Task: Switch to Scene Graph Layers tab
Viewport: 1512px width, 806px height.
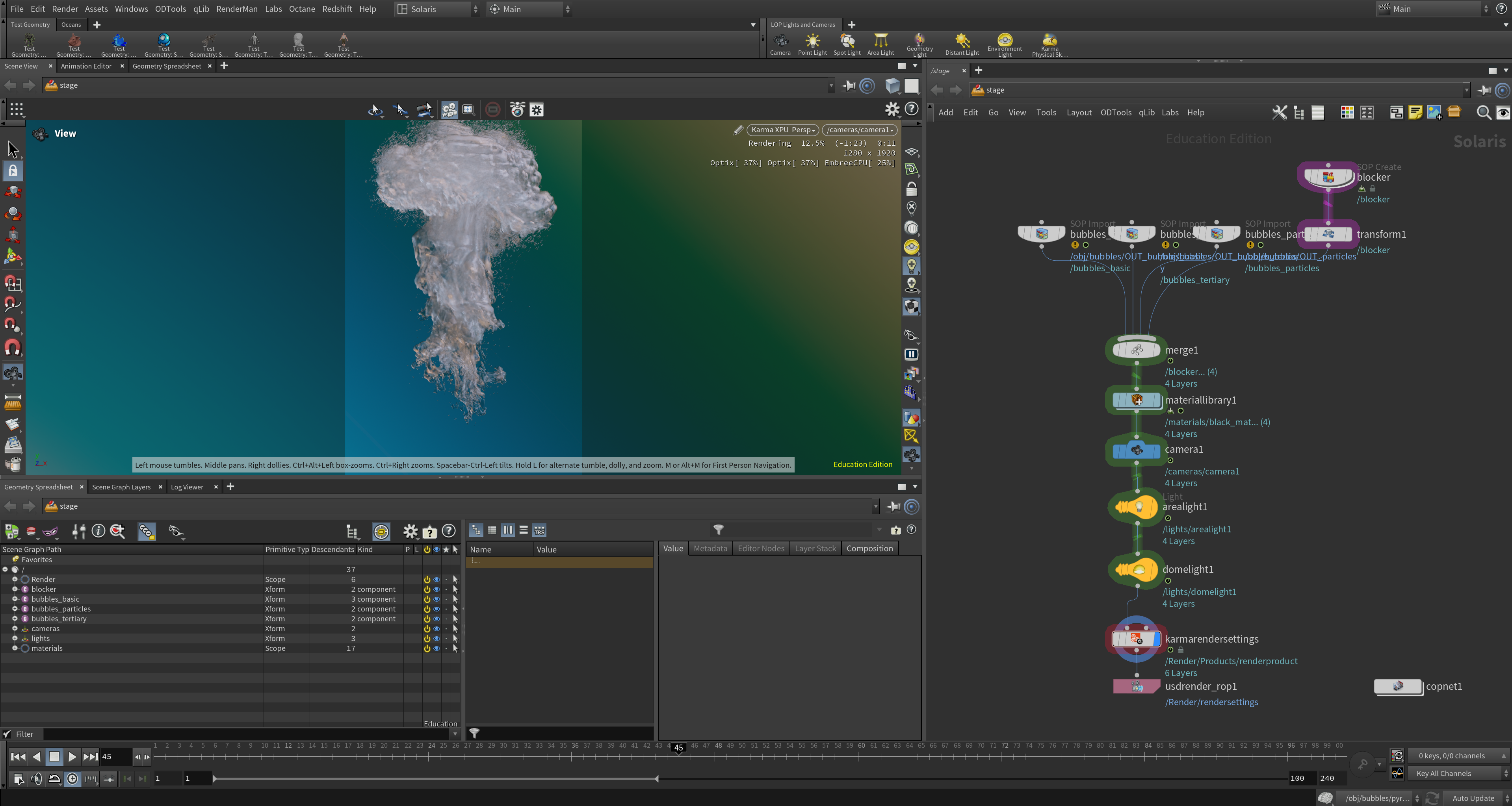Action: pos(121,487)
